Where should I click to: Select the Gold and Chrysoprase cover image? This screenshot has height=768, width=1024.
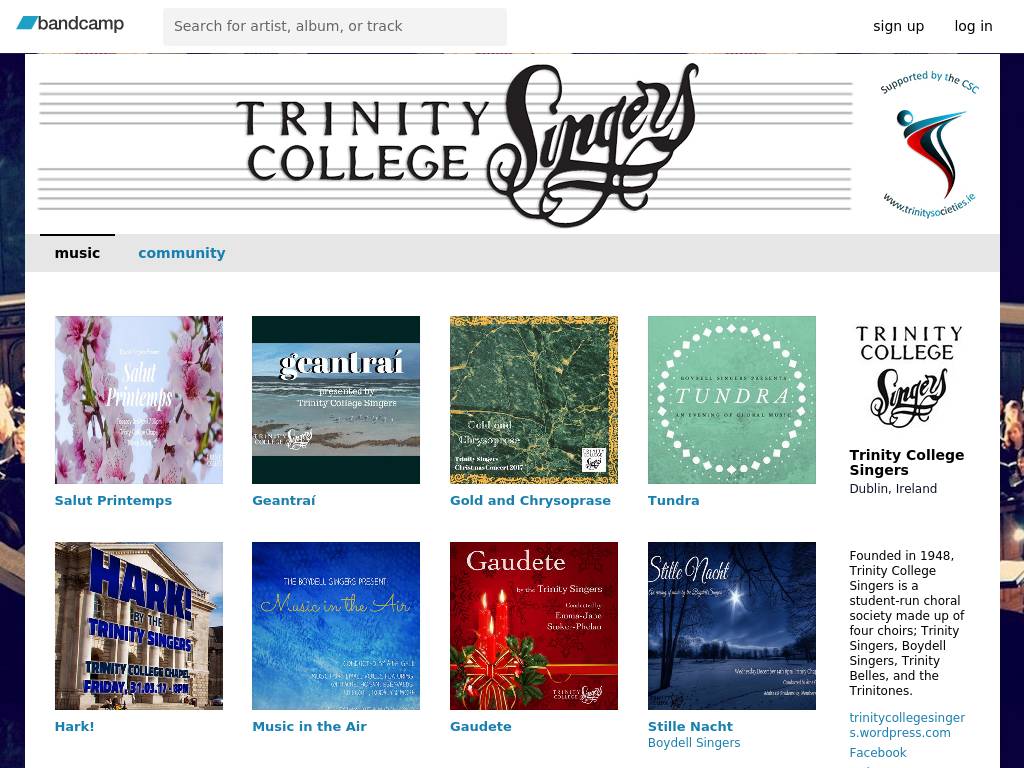click(x=534, y=400)
